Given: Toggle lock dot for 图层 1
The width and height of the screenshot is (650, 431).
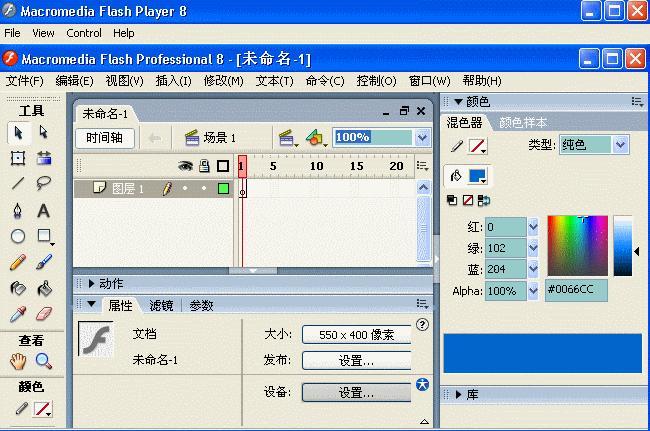Looking at the screenshot, I should coord(204,188).
